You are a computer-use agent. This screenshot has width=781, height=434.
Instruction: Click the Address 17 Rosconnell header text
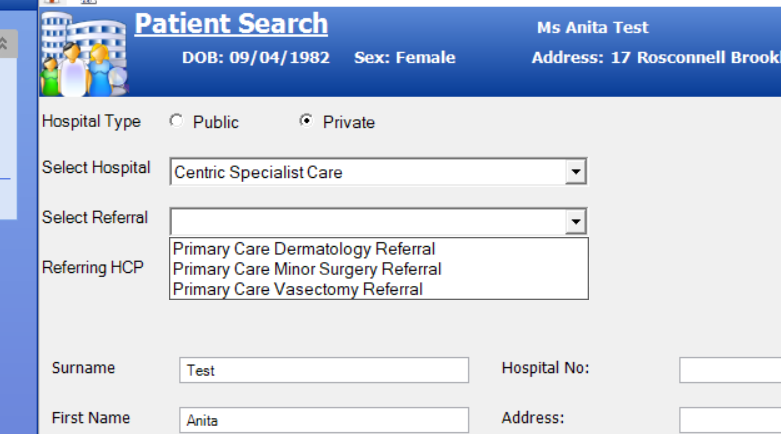(x=655, y=58)
